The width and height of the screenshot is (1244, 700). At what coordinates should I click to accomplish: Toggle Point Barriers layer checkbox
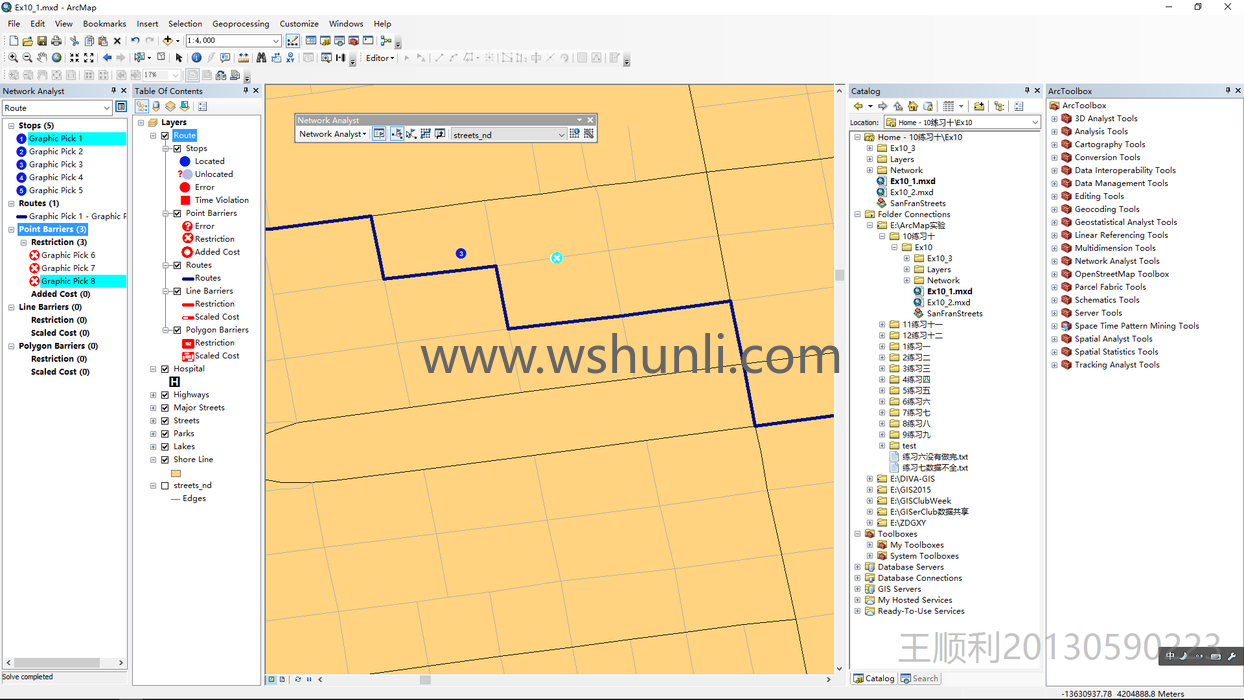(x=178, y=214)
